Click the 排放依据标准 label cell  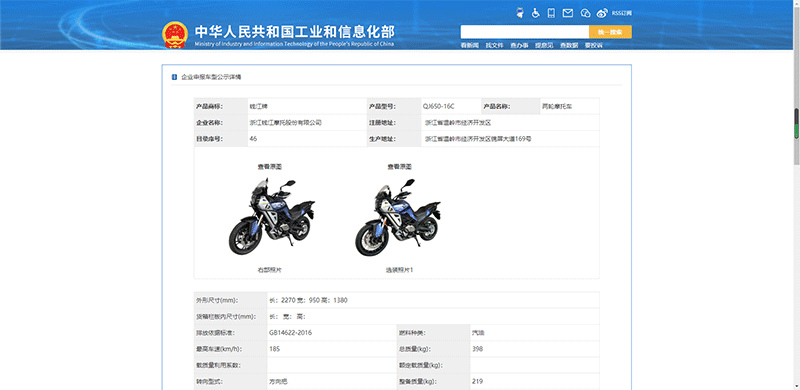click(x=231, y=333)
